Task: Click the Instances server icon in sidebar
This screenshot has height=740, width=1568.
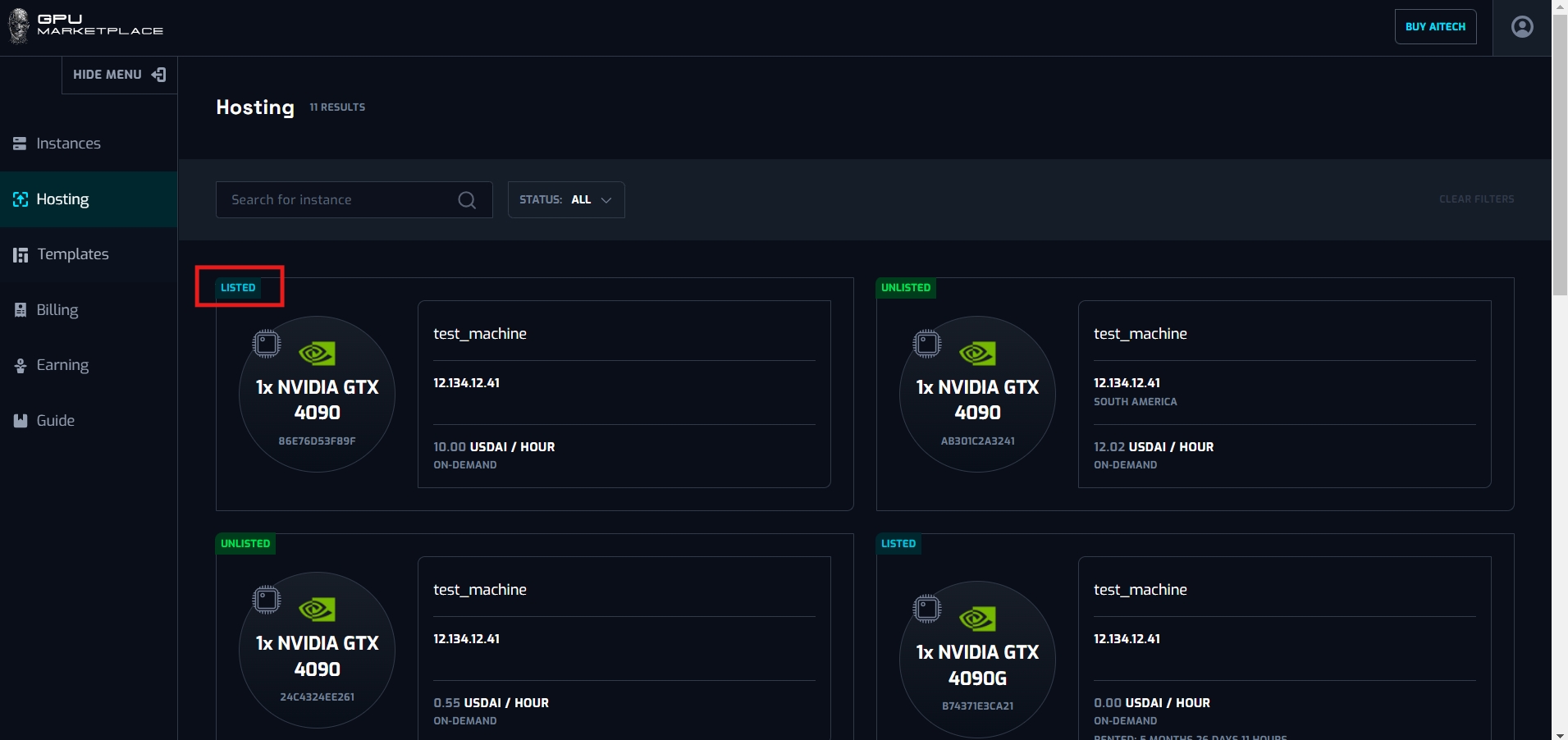Action: (x=20, y=144)
